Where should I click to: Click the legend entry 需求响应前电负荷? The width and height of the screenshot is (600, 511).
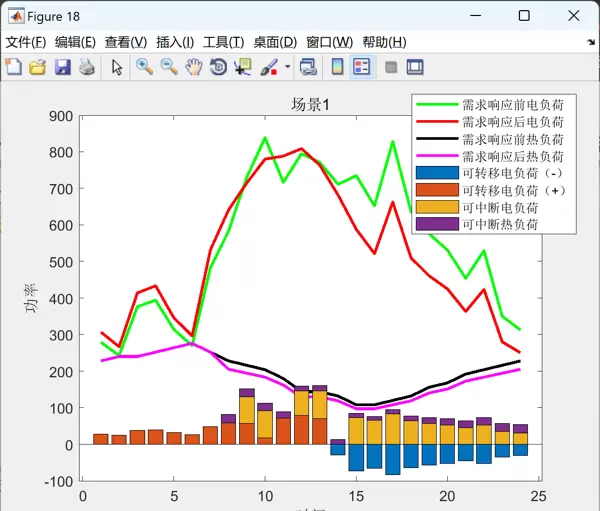click(x=512, y=105)
